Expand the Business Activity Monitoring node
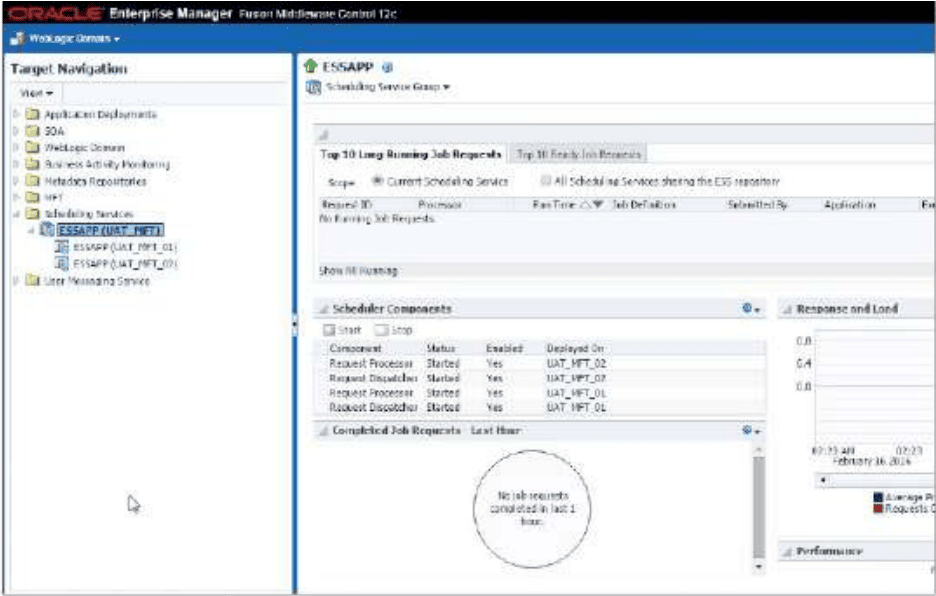Screen dimensions: 936x596 pyautogui.click(x=16, y=164)
